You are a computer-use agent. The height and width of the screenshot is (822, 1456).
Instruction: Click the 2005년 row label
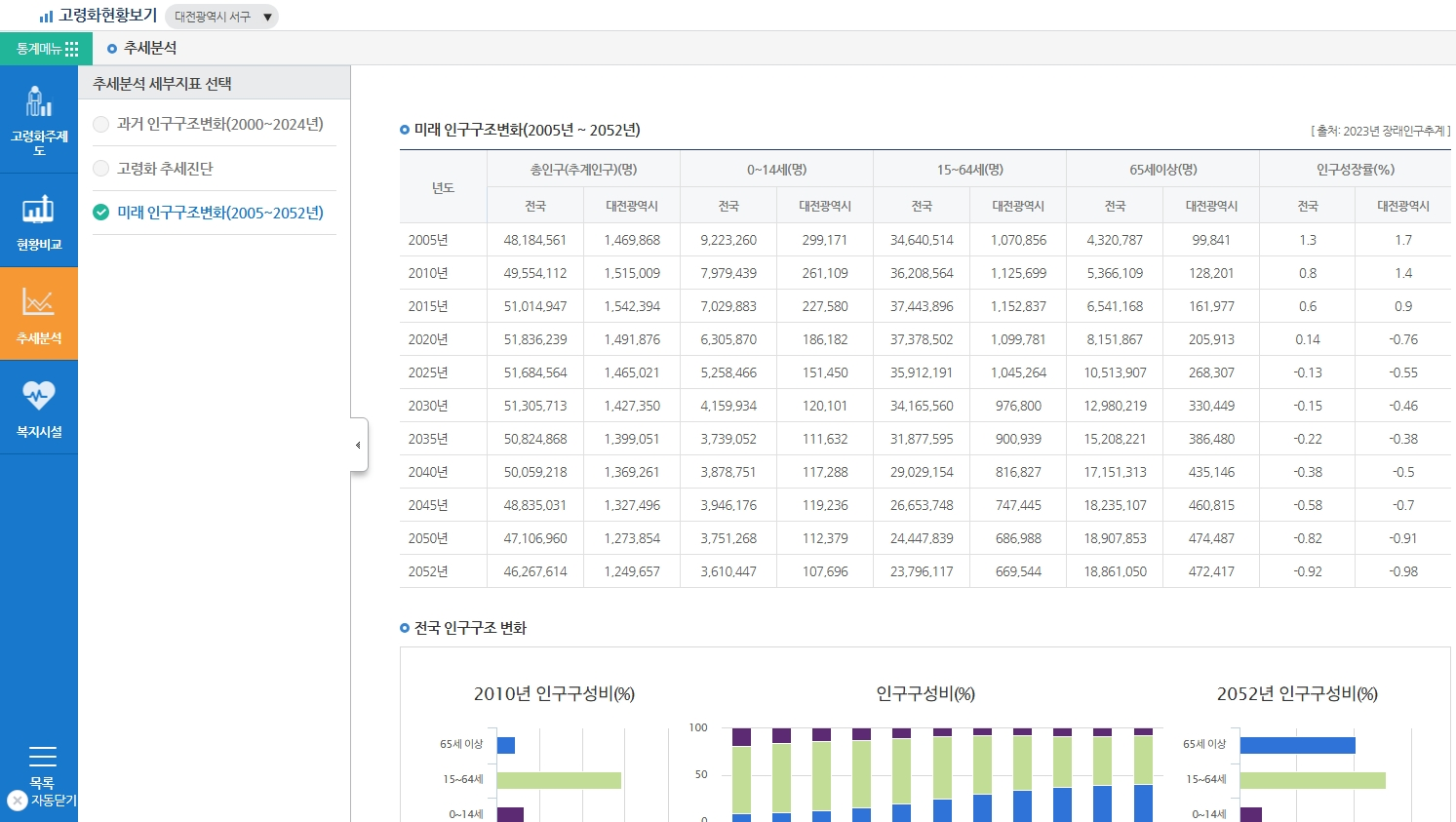click(428, 240)
